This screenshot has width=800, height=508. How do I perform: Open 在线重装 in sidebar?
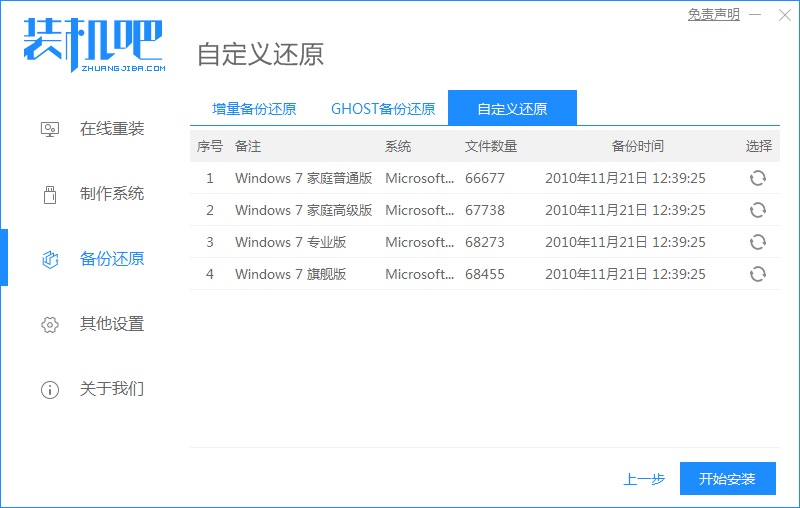click(x=112, y=129)
